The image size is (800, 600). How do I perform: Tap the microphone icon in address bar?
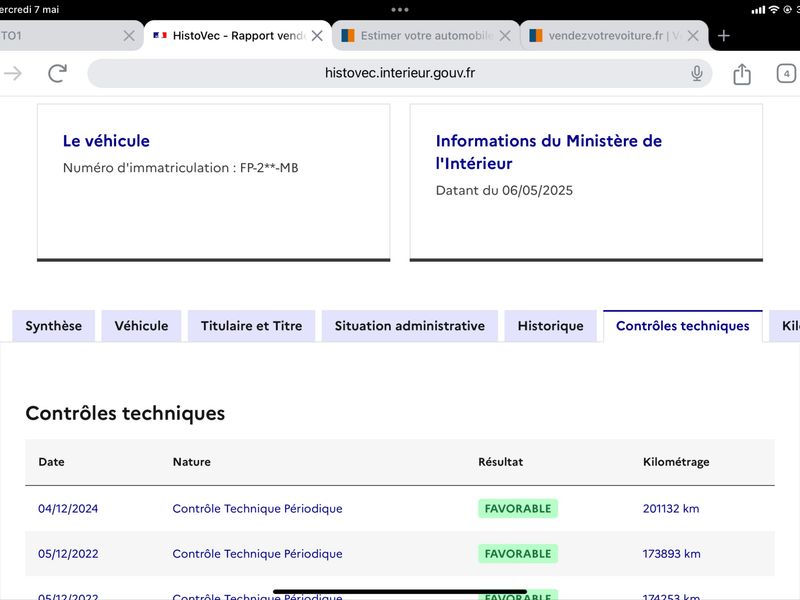[696, 73]
